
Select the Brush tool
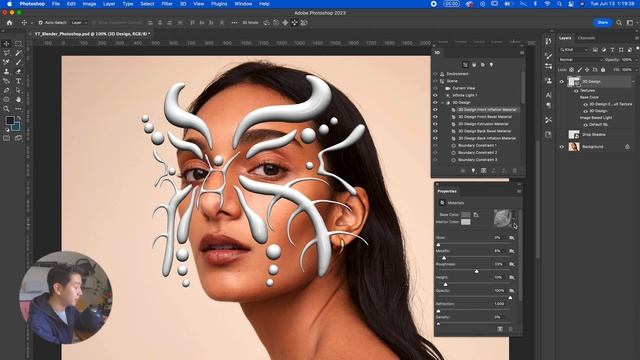[x=18, y=62]
